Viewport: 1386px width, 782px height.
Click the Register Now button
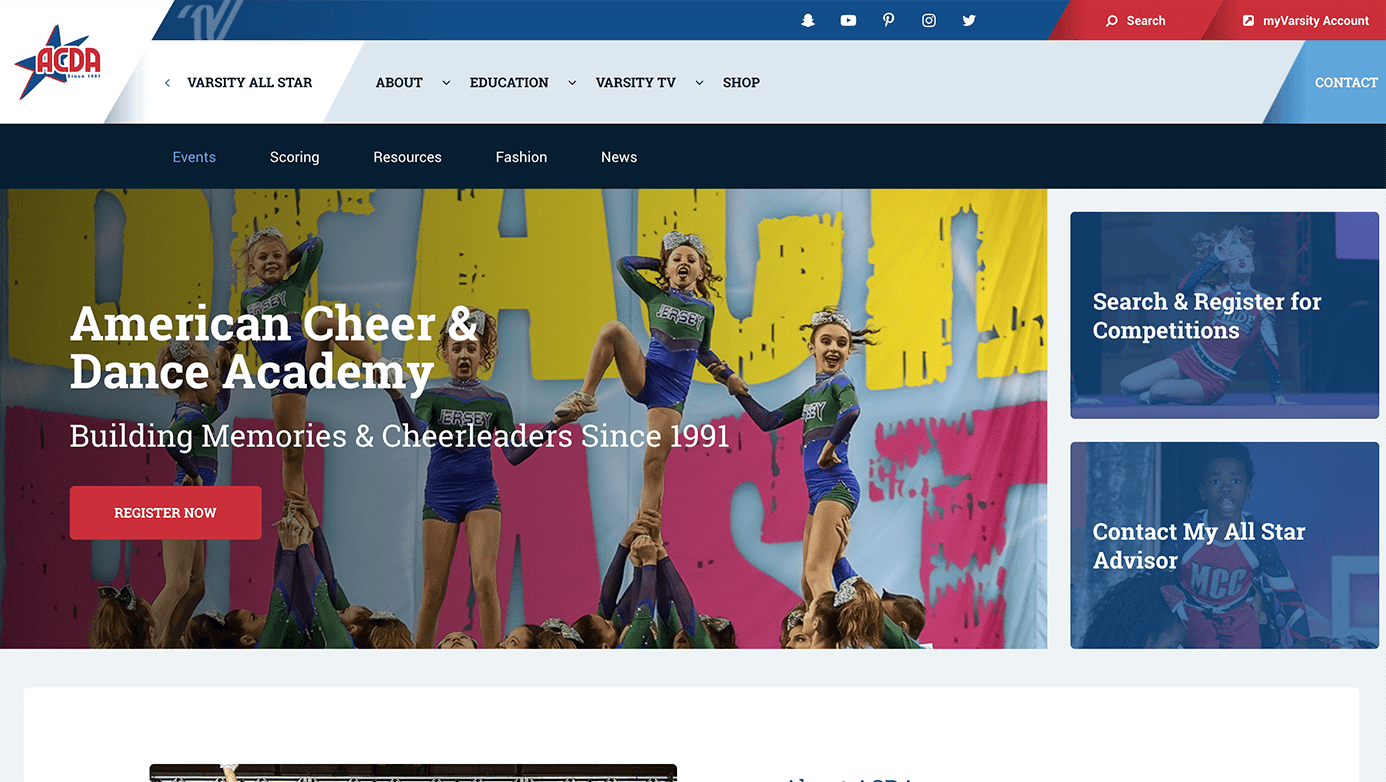pyautogui.click(x=166, y=513)
